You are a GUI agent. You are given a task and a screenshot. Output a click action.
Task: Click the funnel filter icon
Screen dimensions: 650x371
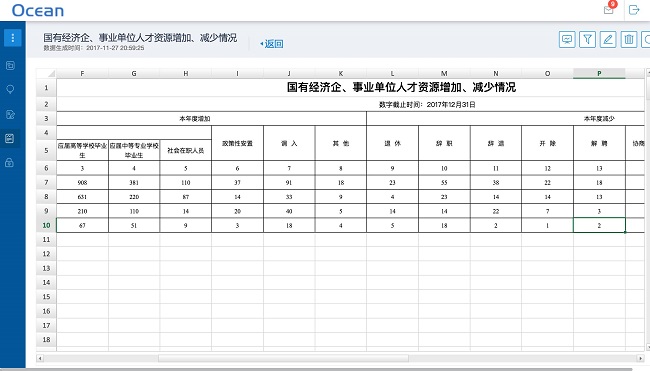click(587, 39)
